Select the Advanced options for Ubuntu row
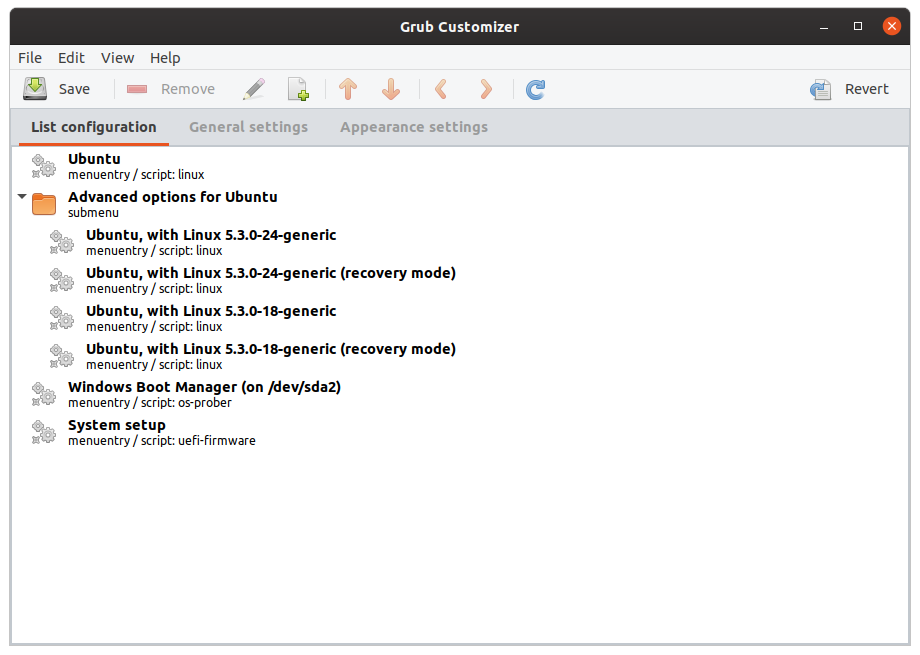920x655 pixels. [460, 204]
